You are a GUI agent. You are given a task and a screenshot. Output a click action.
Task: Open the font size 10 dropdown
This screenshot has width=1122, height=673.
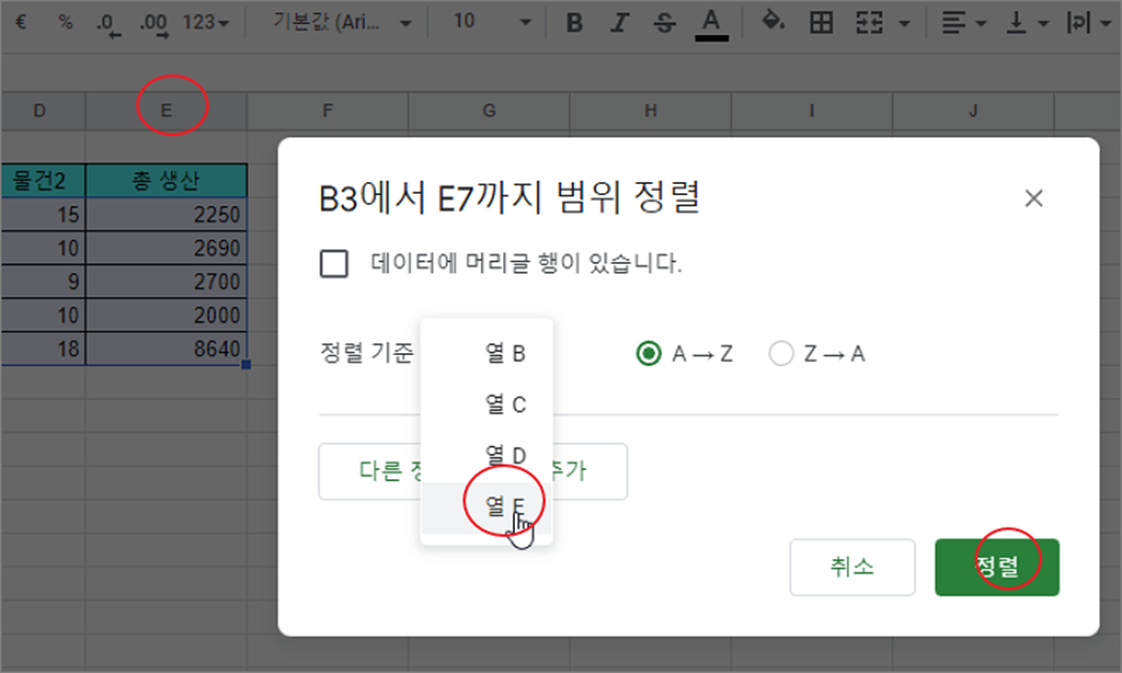point(491,22)
